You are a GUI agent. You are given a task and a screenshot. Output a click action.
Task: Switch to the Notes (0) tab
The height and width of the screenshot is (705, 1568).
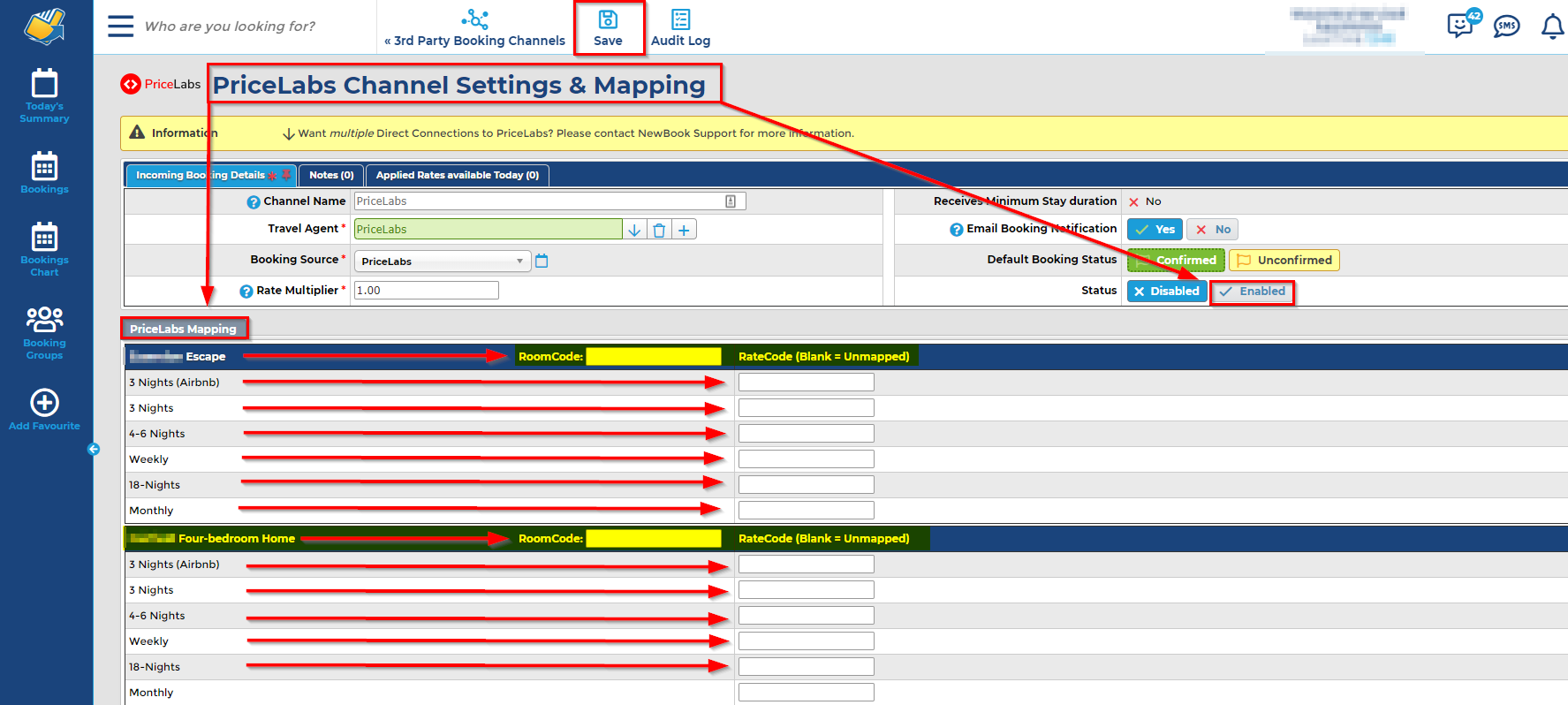coord(331,175)
